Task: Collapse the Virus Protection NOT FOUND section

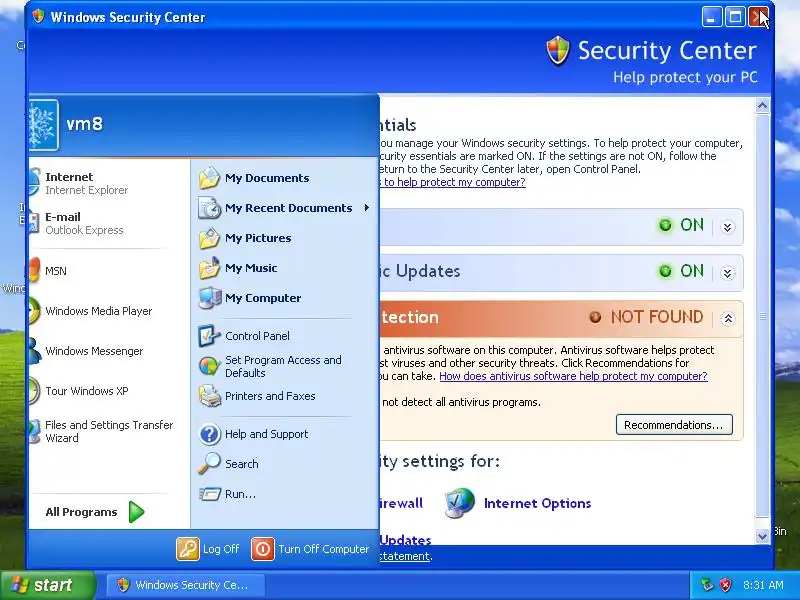Action: pyautogui.click(x=728, y=318)
